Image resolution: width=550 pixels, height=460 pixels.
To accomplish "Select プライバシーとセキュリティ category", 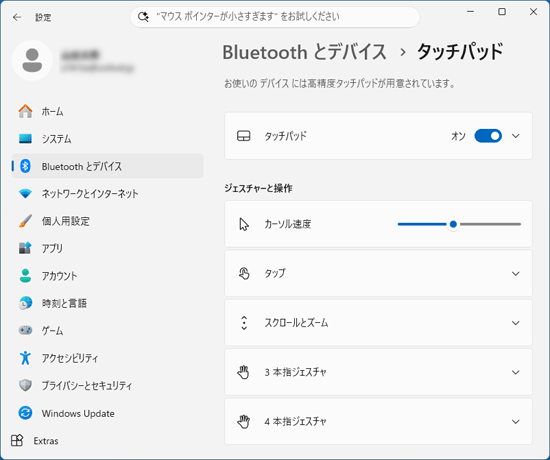I will [x=108, y=385].
